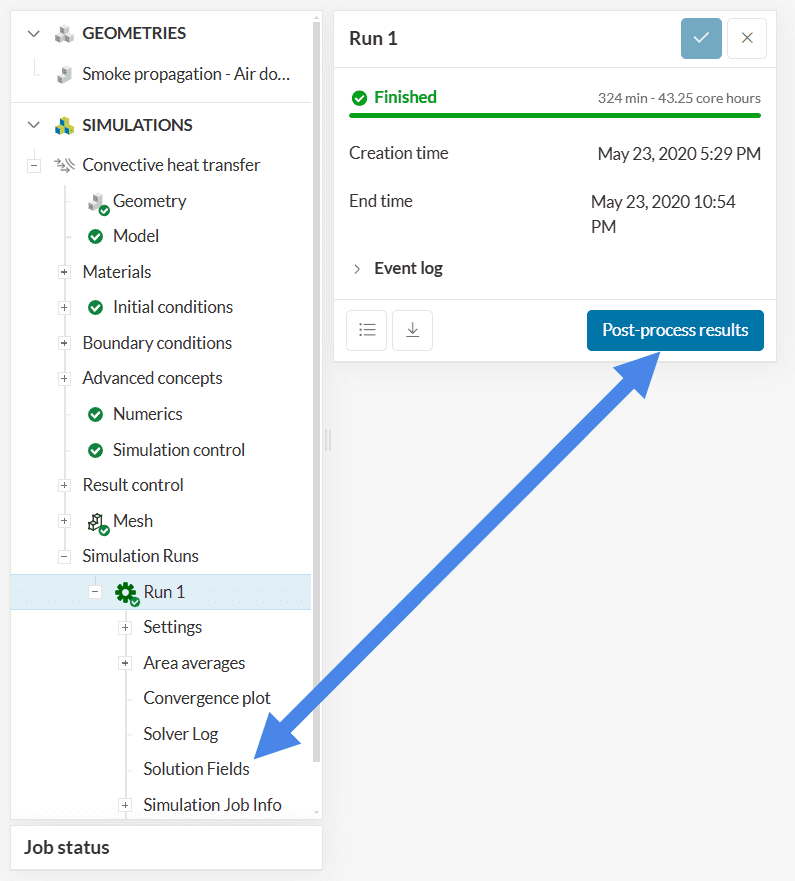Click the Mesh icon in the tree
Image resolution: width=795 pixels, height=881 pixels.
(97, 522)
